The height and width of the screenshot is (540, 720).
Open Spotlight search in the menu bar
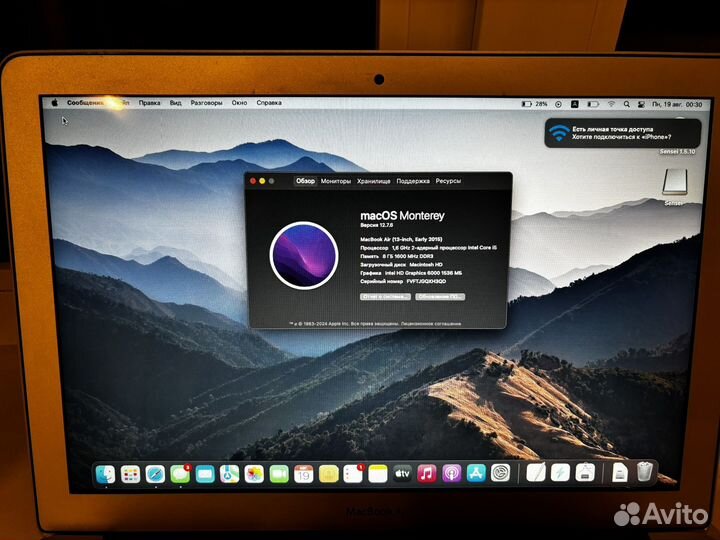(626, 105)
